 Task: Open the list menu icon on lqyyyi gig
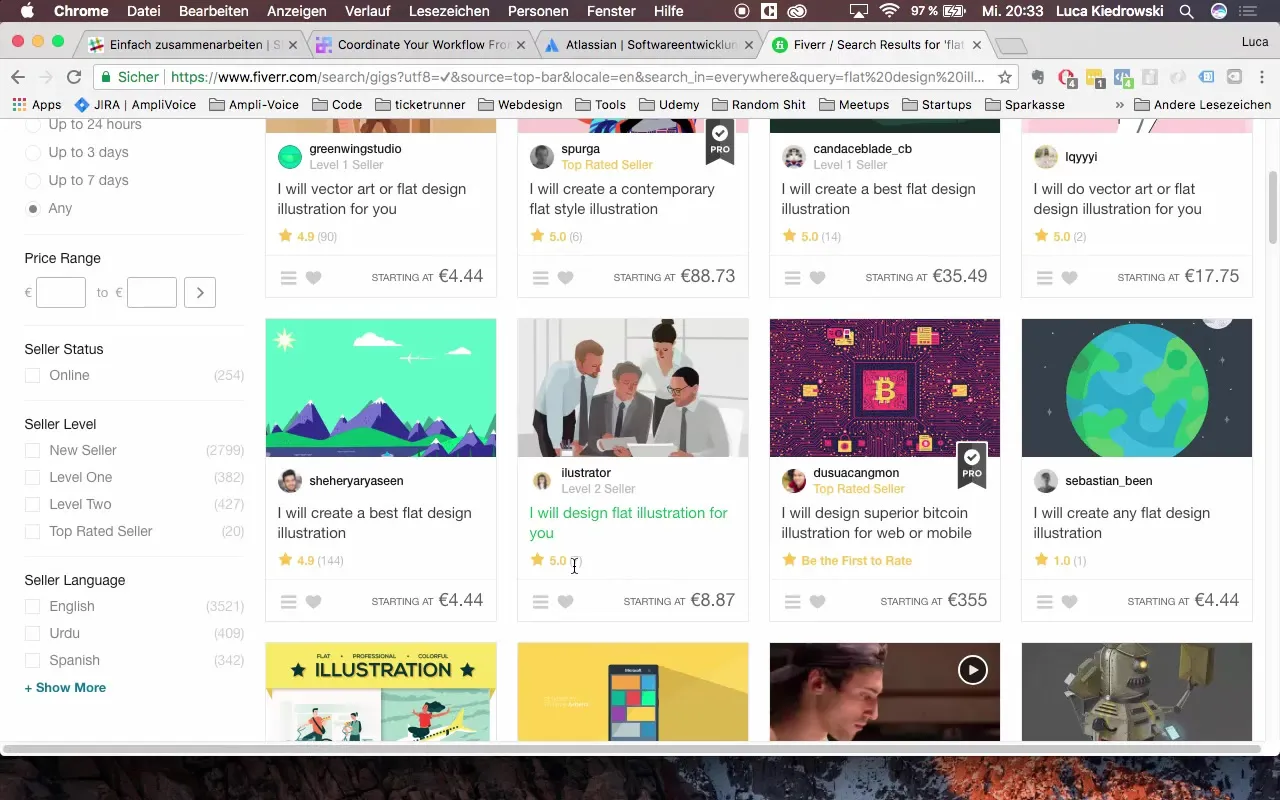(x=1044, y=277)
